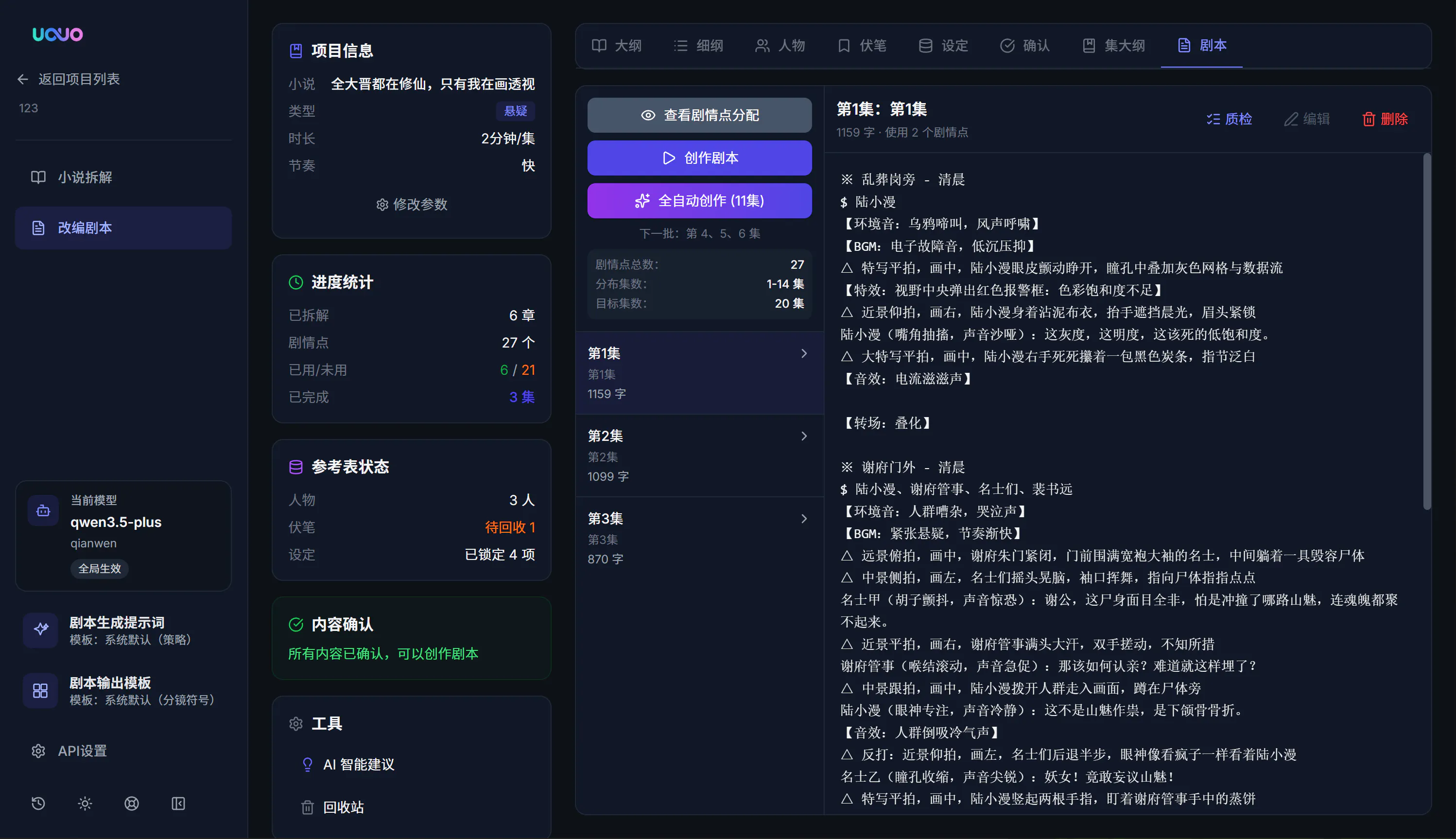Click the check icon beside 内容确认
This screenshot has height=839, width=1456.
295,625
